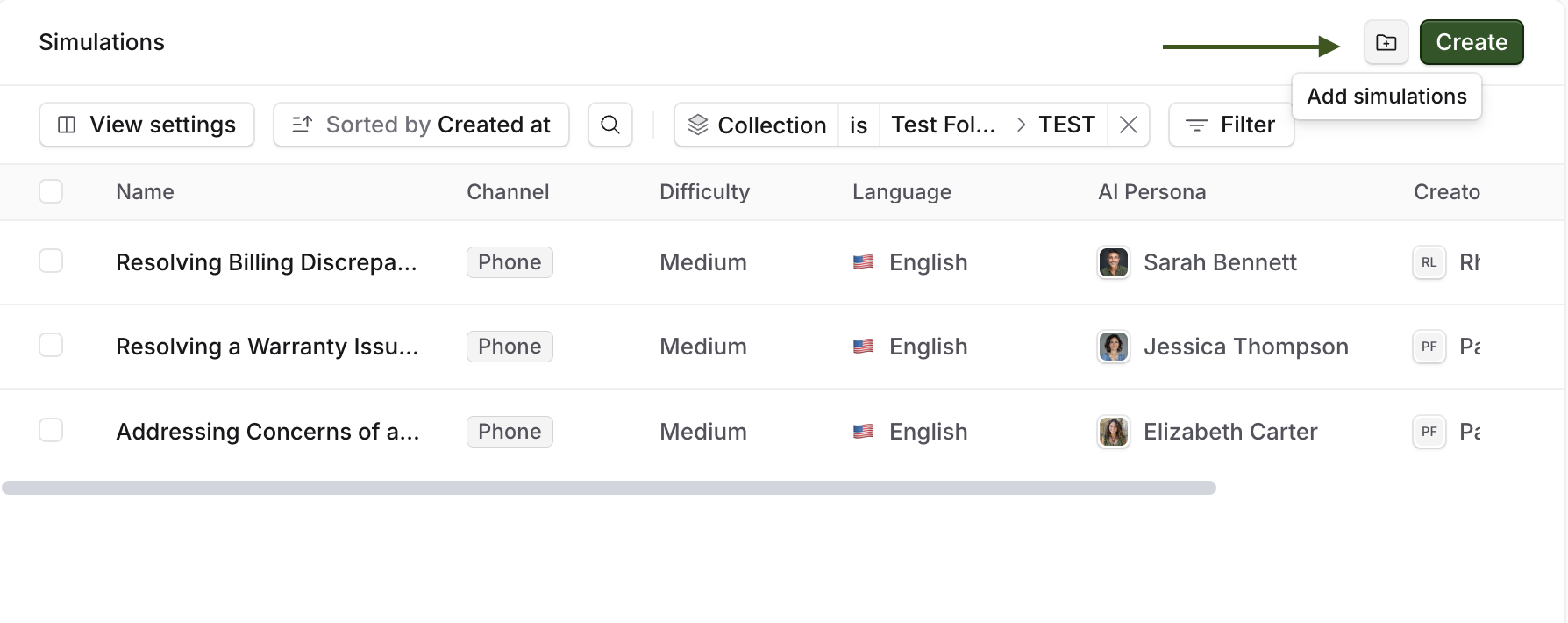Click Medium difficulty in Warranty Issue row
This screenshot has width=1568, height=623.
coord(703,347)
